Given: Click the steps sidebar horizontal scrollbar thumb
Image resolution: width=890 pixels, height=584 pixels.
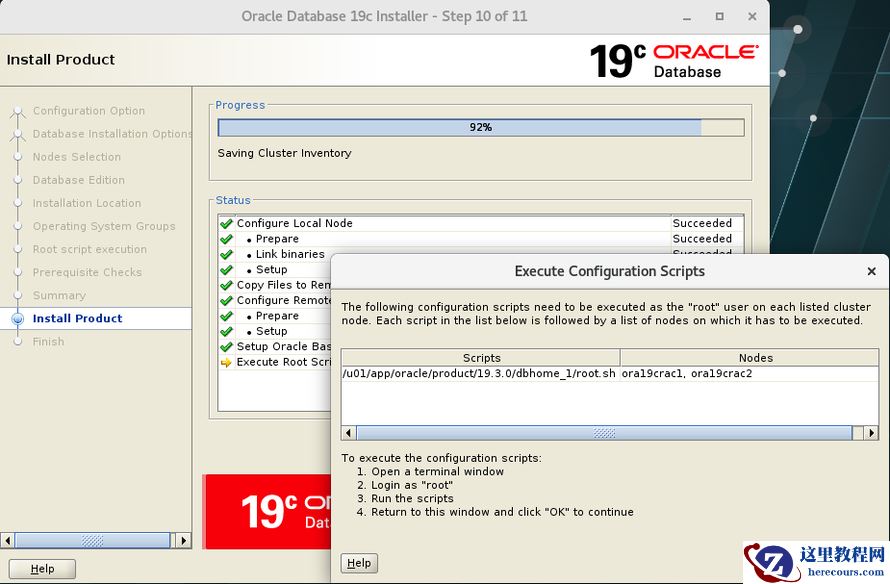Looking at the screenshot, I should 93,540.
